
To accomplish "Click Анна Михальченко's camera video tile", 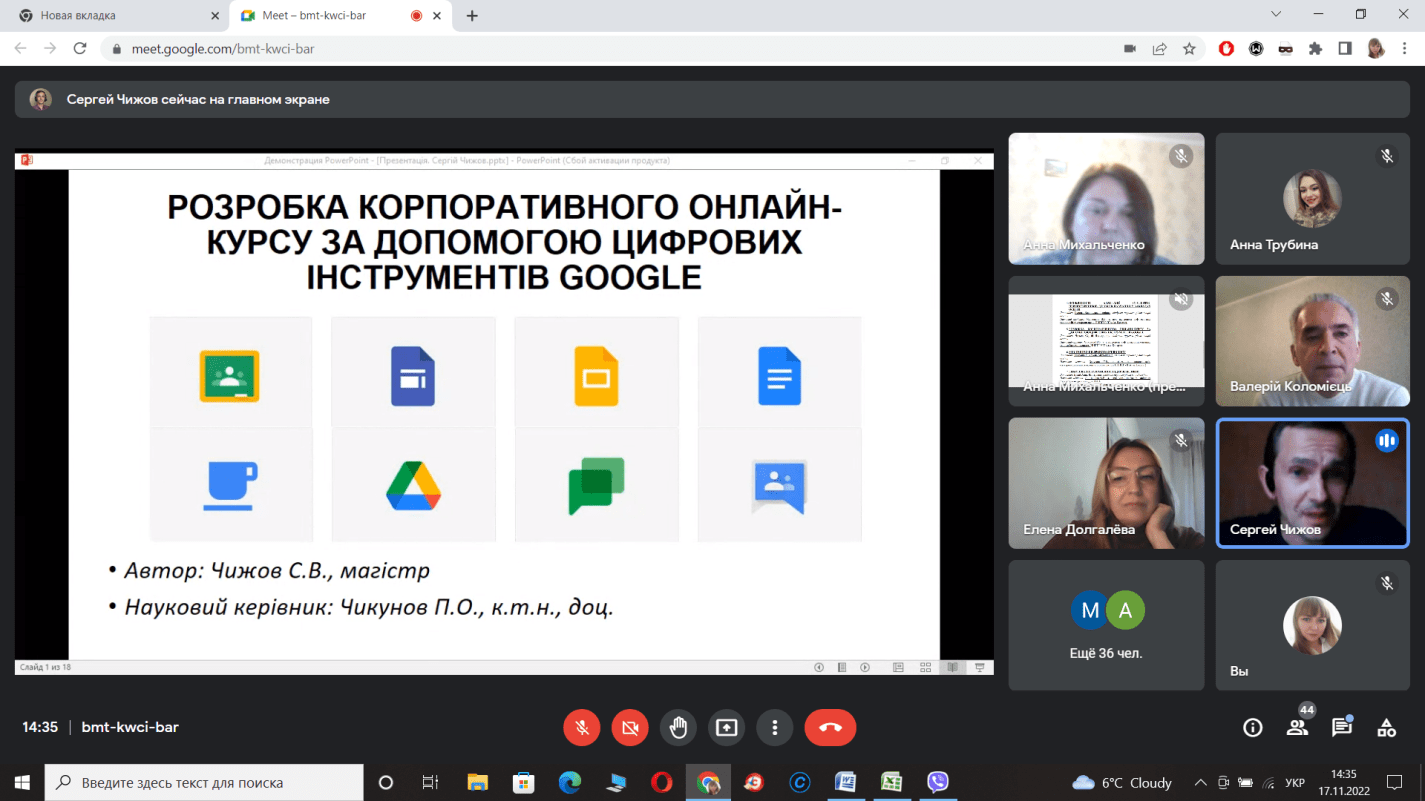I will click(x=1106, y=199).
